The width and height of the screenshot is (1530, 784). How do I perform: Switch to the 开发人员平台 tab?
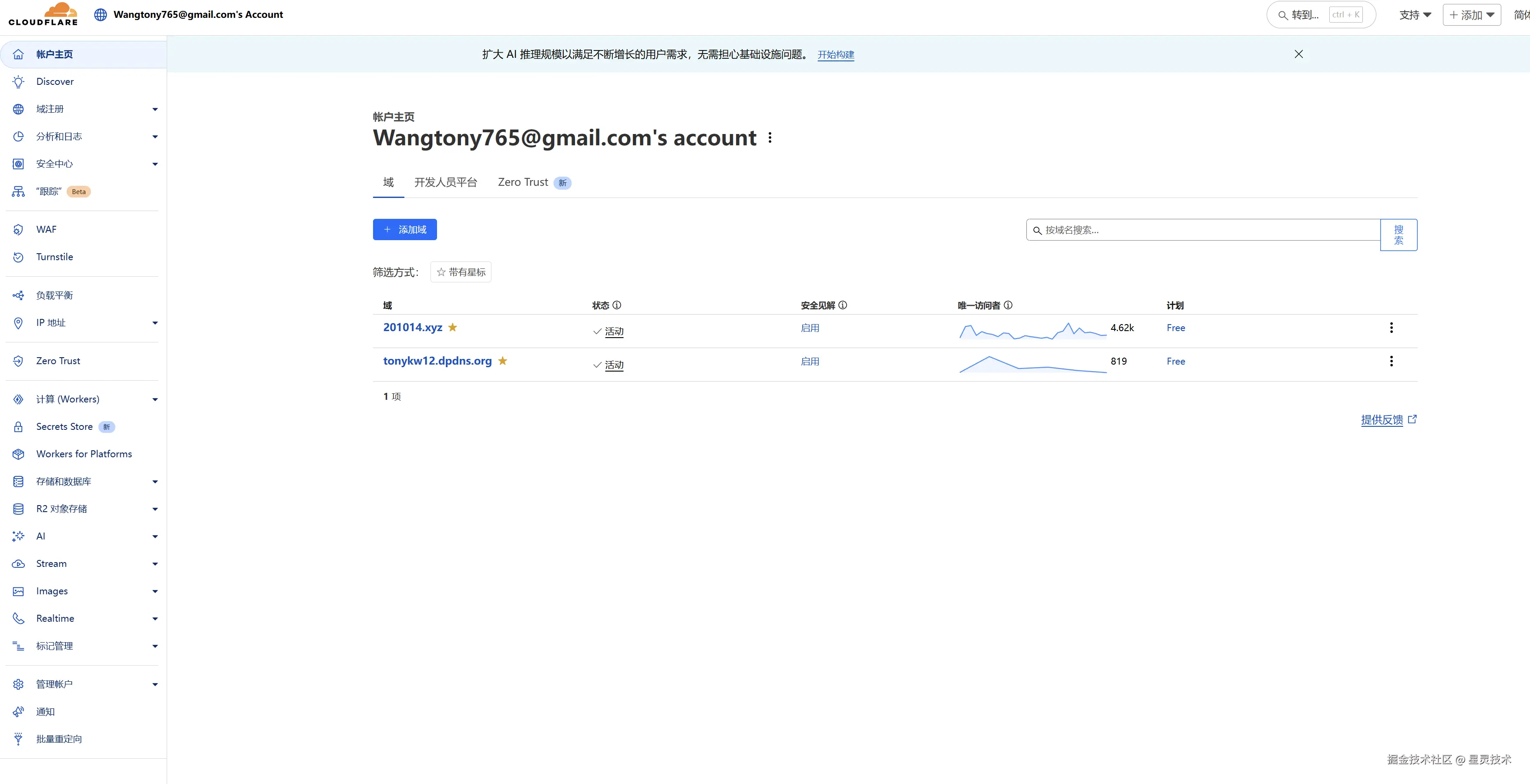coord(445,182)
